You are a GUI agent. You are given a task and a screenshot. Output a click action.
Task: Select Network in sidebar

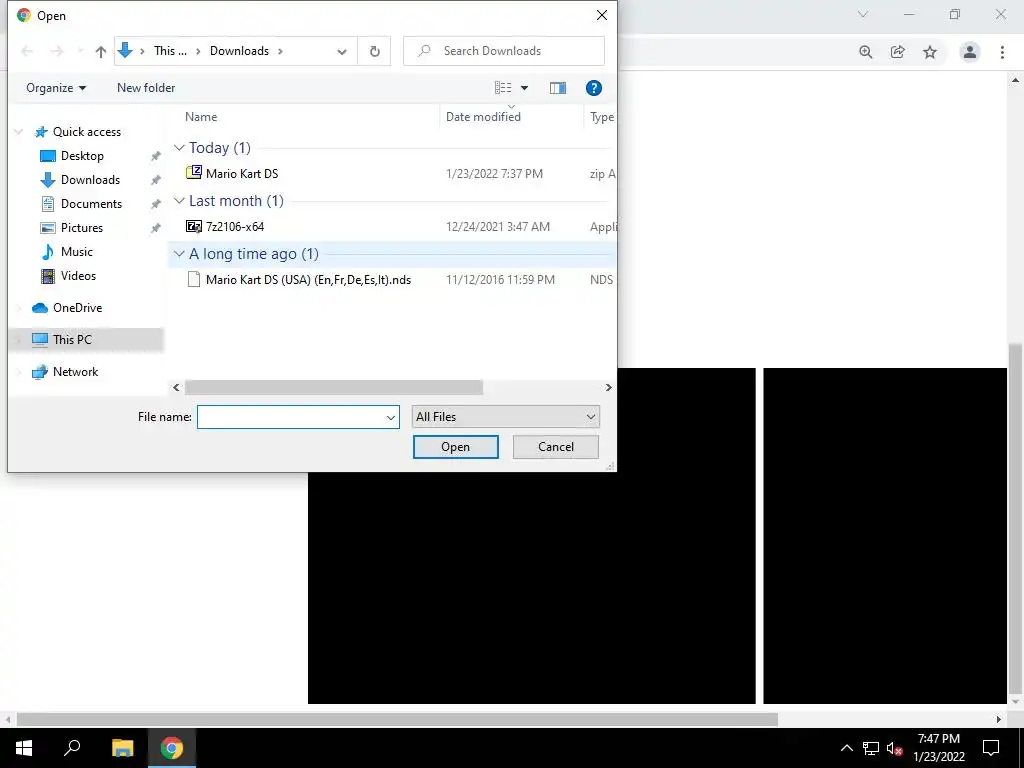coord(75,372)
